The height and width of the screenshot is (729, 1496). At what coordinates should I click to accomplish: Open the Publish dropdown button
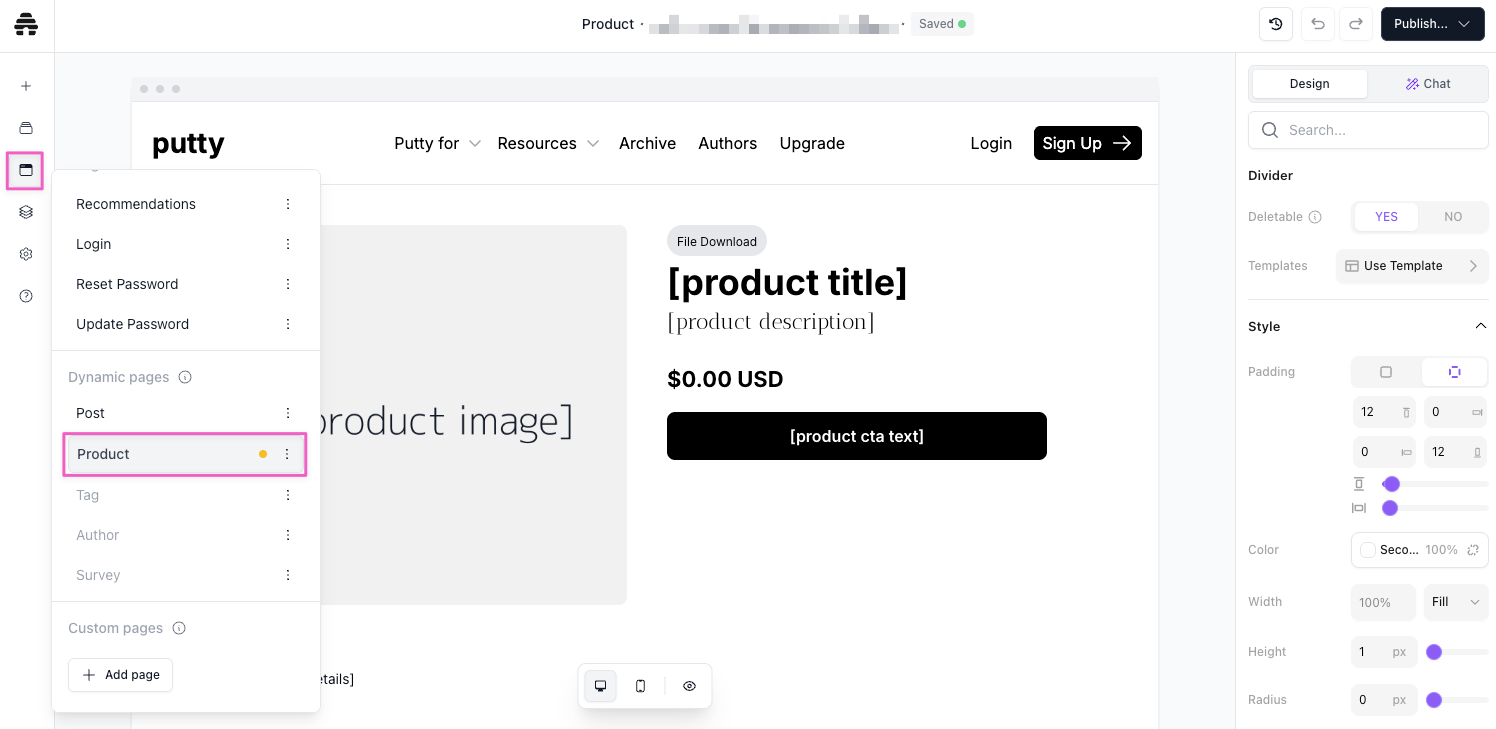coord(1432,24)
